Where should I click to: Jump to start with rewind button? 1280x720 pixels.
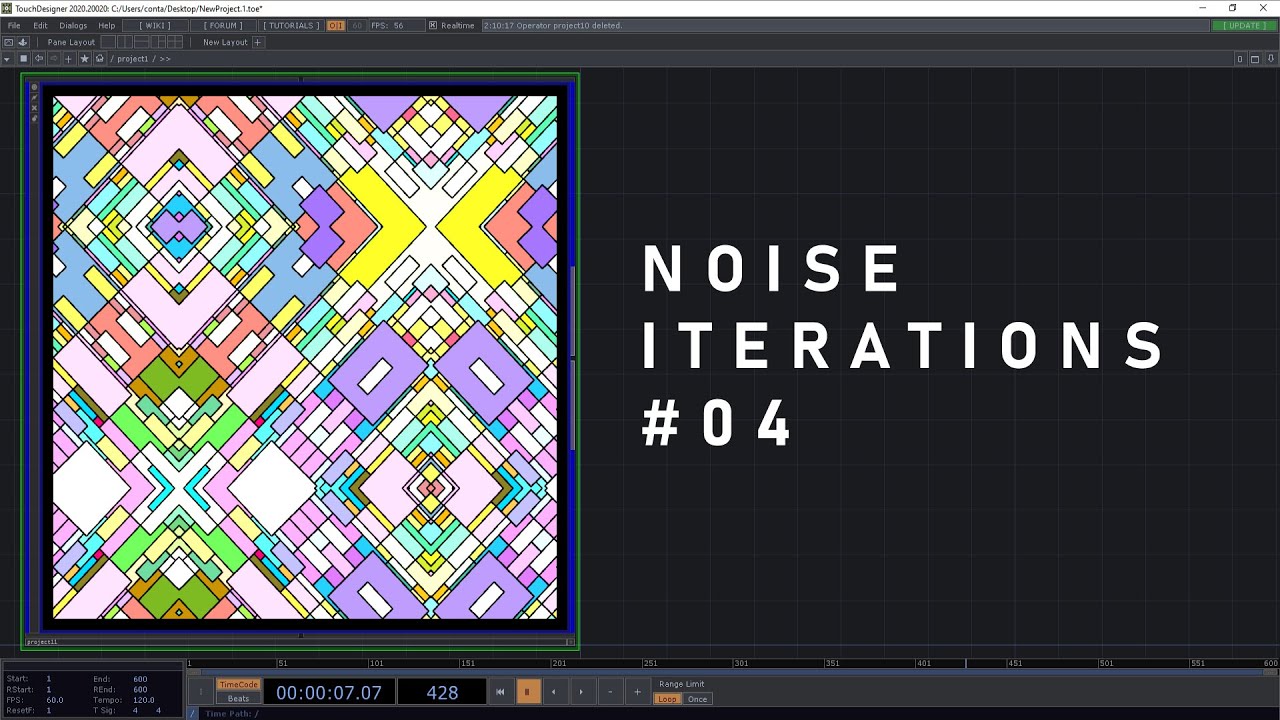[500, 692]
